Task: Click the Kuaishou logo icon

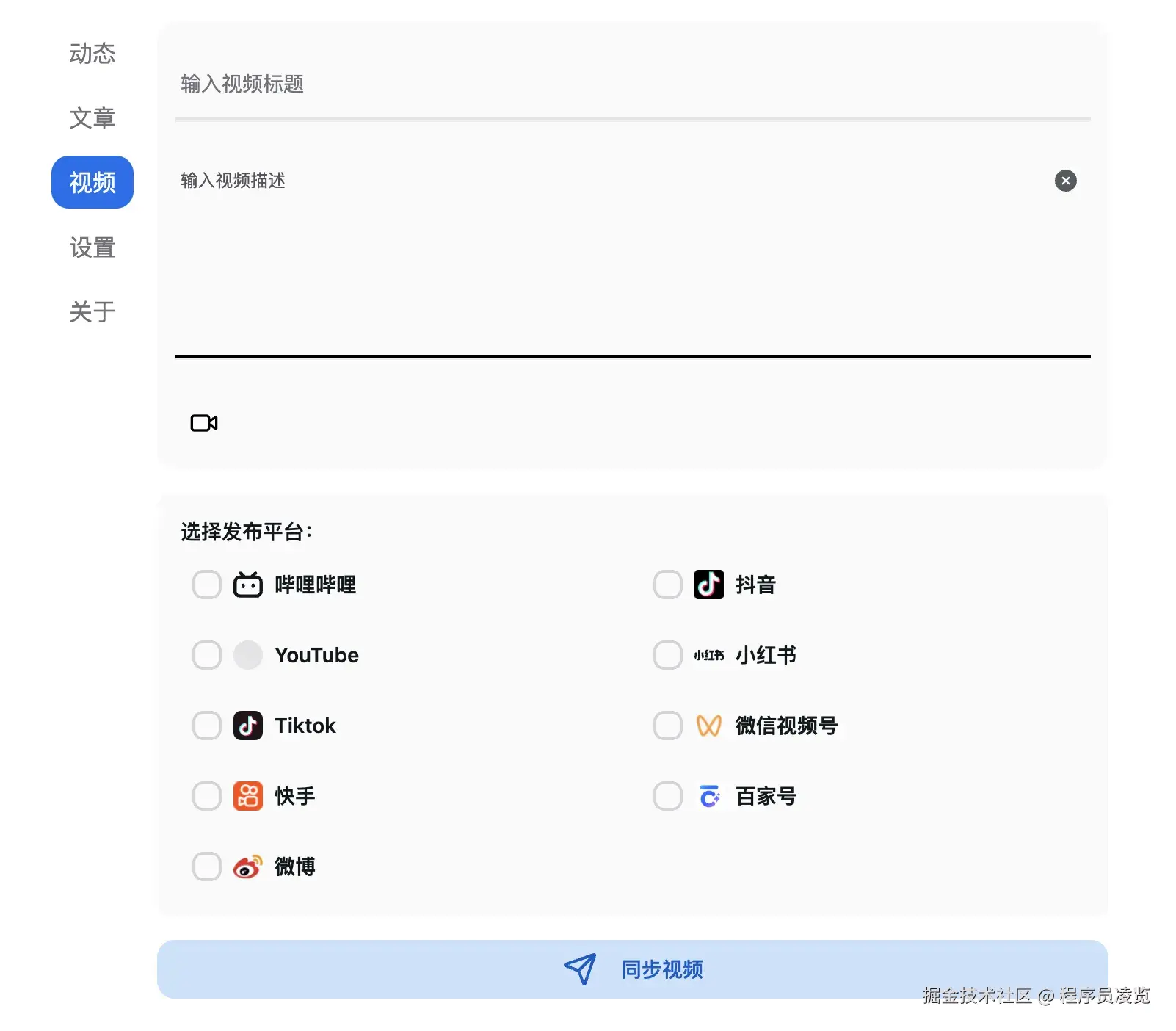Action: point(248,796)
